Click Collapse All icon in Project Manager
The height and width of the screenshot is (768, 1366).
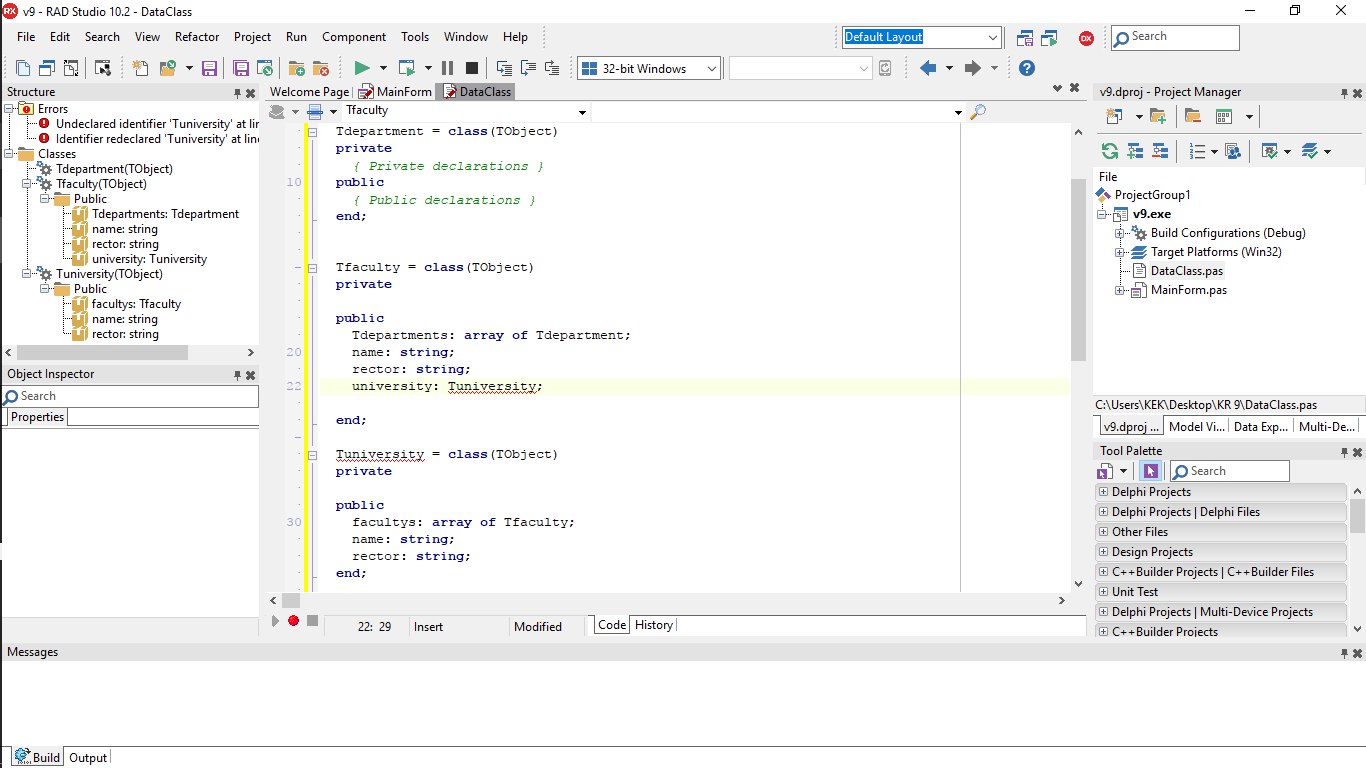(1160, 151)
